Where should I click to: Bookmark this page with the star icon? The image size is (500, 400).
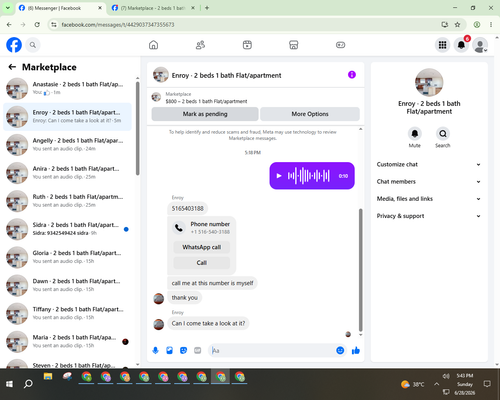point(457,24)
